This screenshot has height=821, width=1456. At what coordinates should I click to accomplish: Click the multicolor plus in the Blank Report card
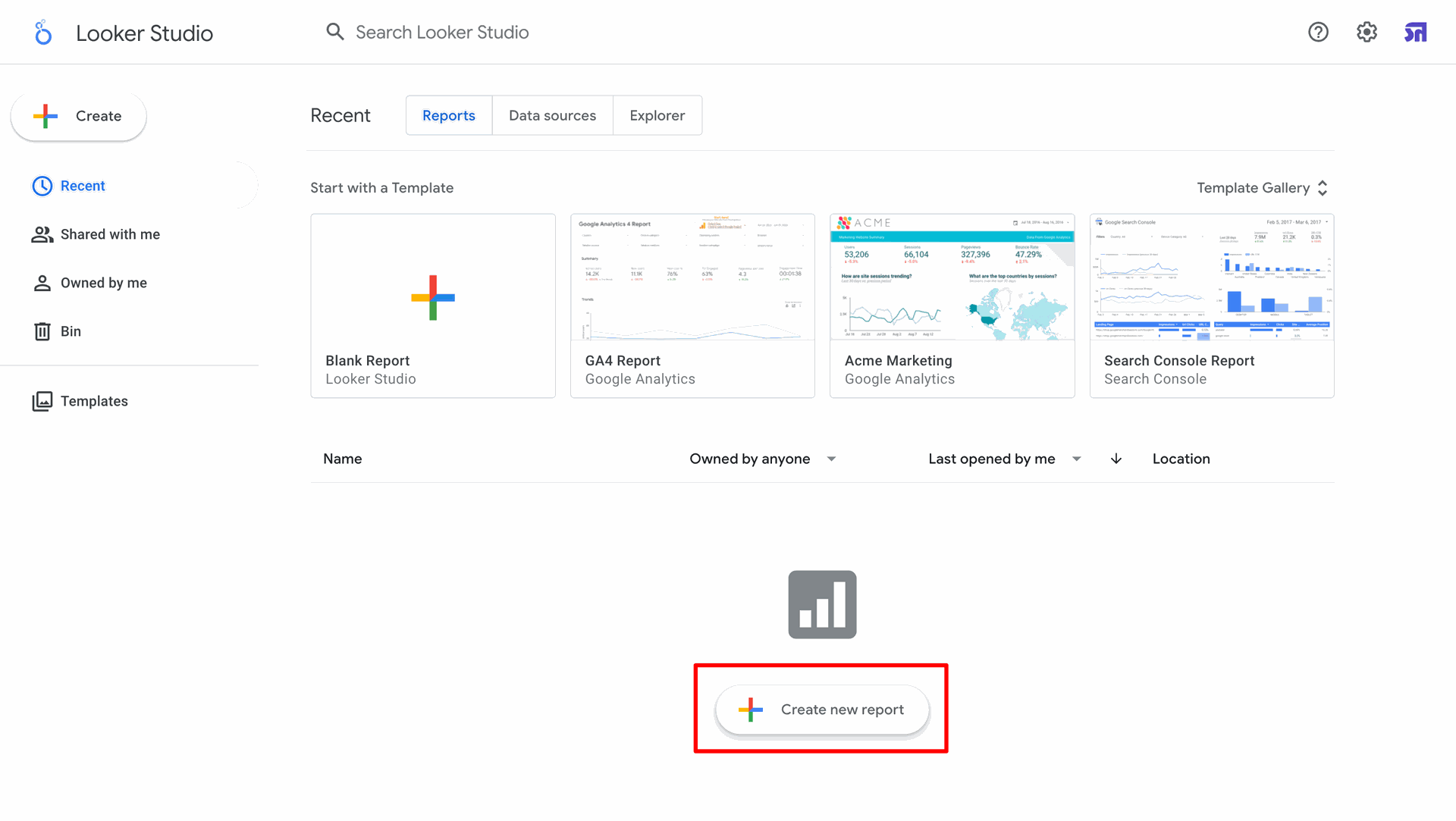tap(433, 298)
